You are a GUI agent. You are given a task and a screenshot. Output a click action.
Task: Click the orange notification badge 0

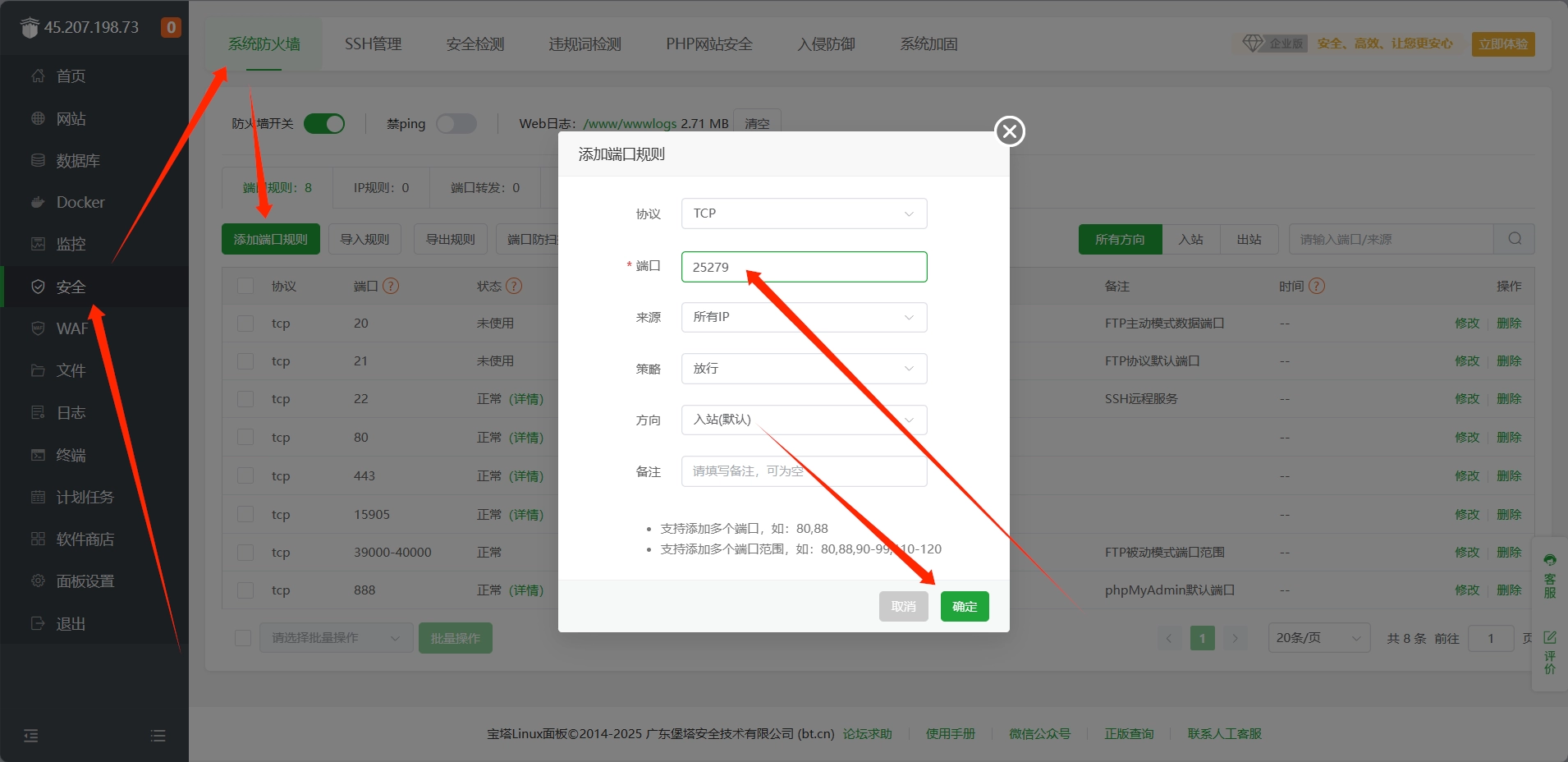click(x=171, y=27)
